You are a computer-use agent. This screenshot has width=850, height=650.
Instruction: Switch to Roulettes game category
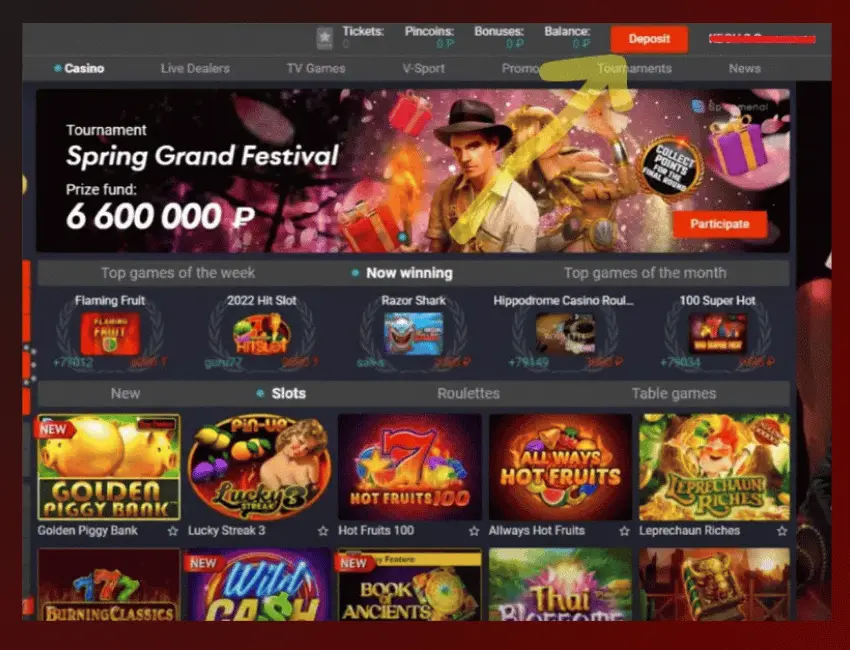point(468,394)
